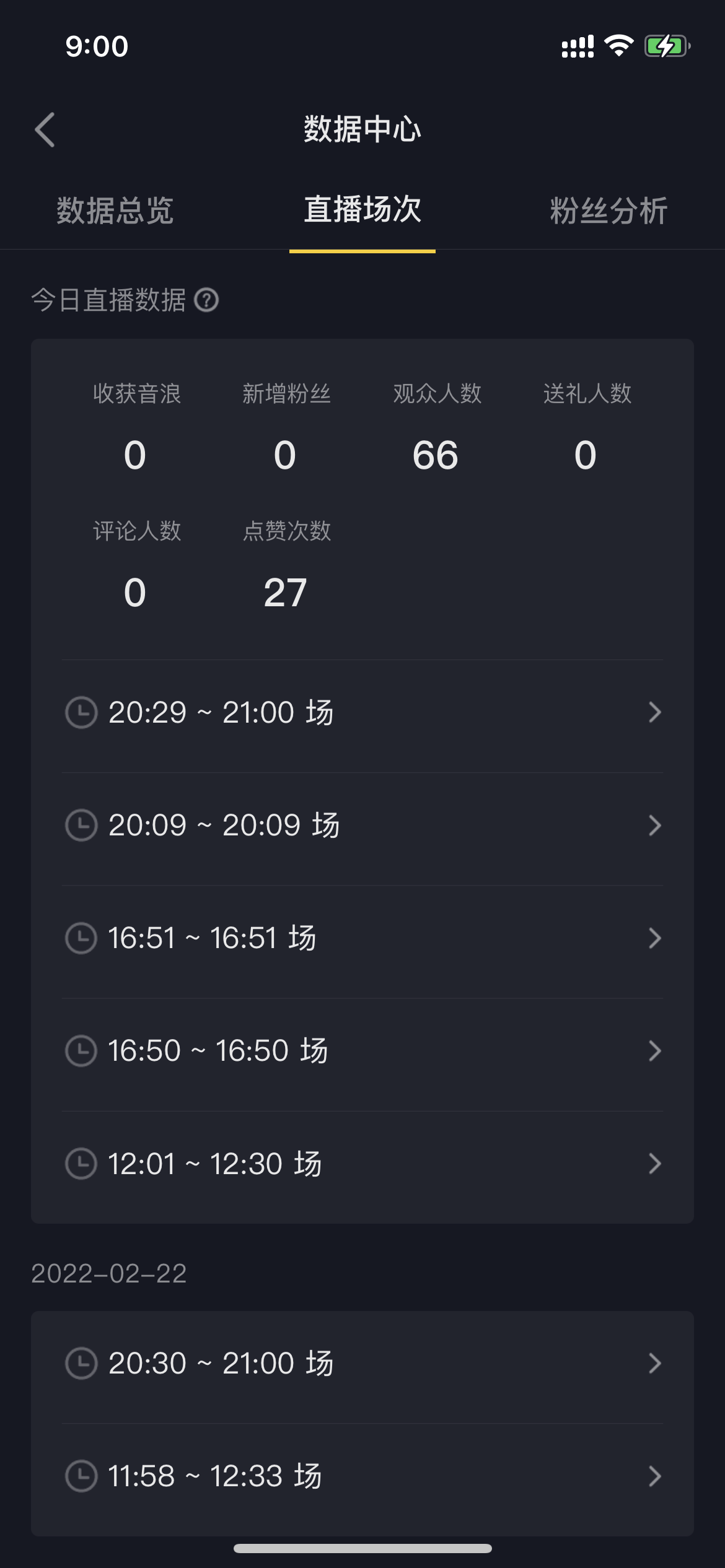Expand chevron for 20:30 ~ 21:00 session
725x1568 pixels.
click(x=654, y=1362)
